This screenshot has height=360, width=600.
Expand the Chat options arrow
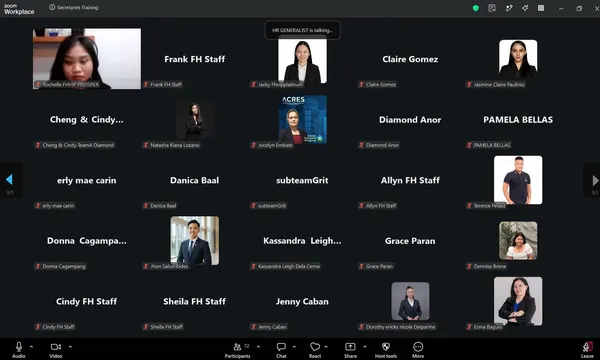294,347
